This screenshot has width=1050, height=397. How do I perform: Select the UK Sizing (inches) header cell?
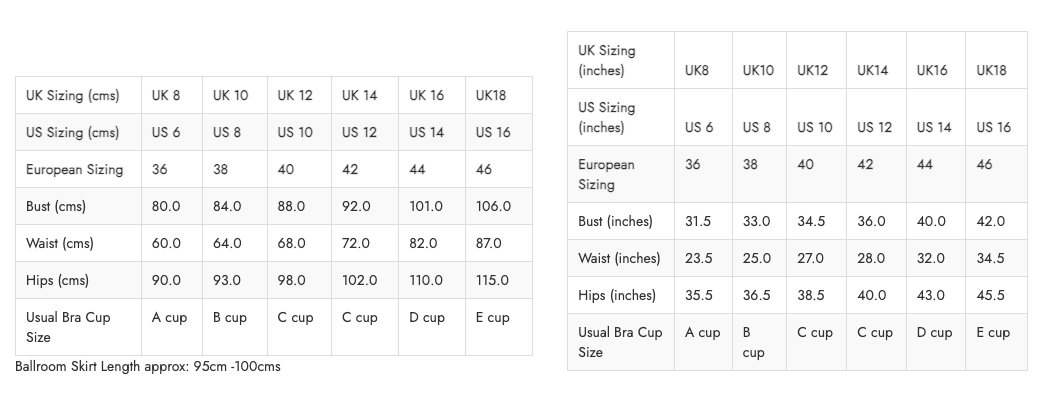point(607,60)
